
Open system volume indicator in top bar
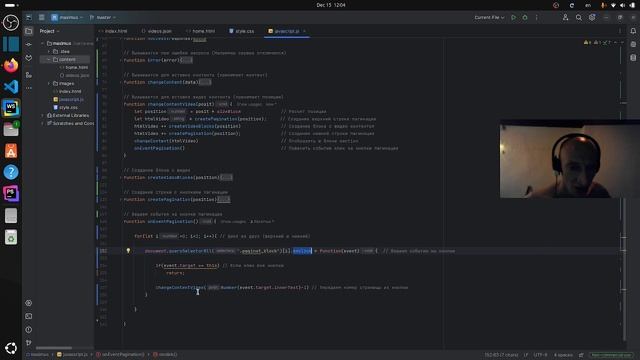click(622, 5)
